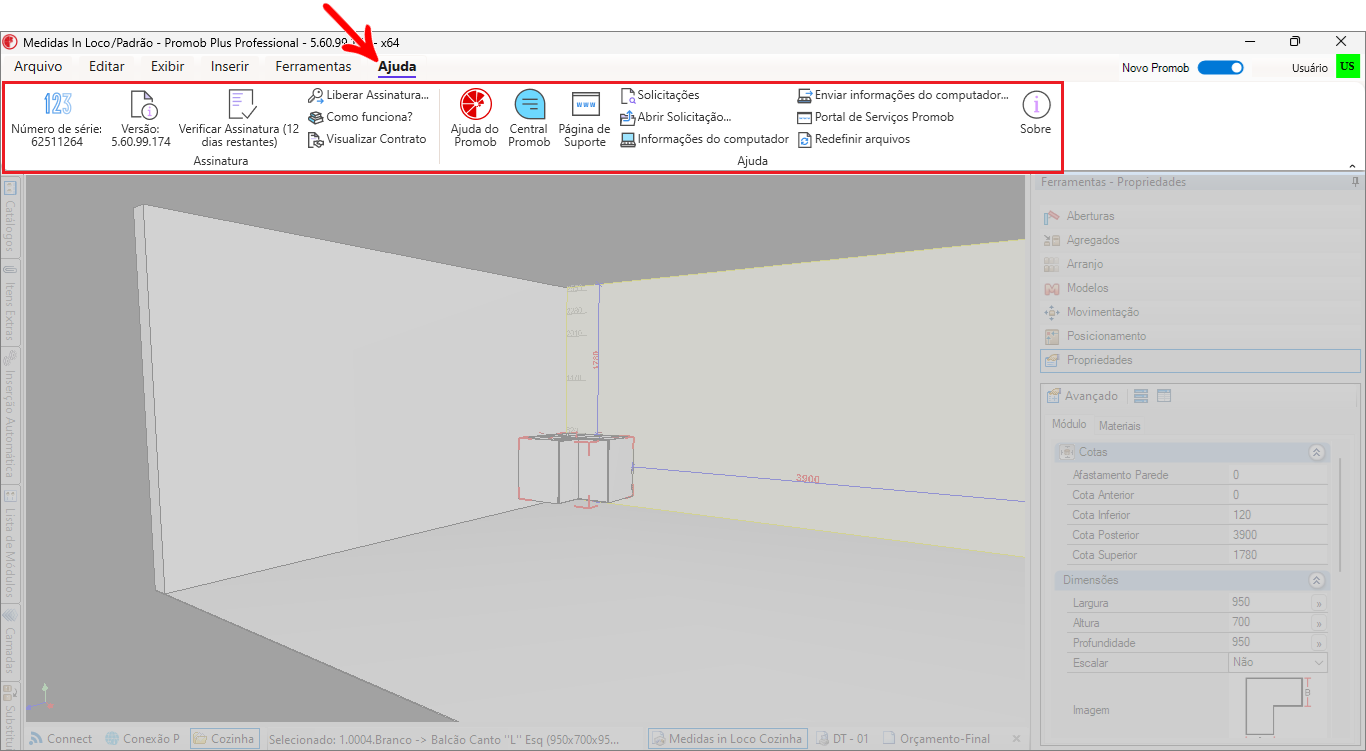Select the Cozinha environment tab
Screen dimensions: 1366x751
(x=225, y=739)
